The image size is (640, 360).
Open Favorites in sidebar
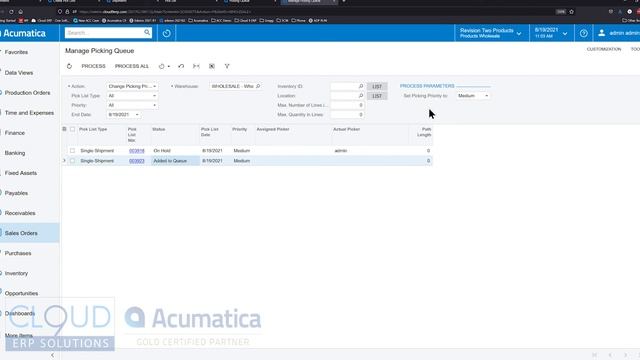tap(16, 52)
